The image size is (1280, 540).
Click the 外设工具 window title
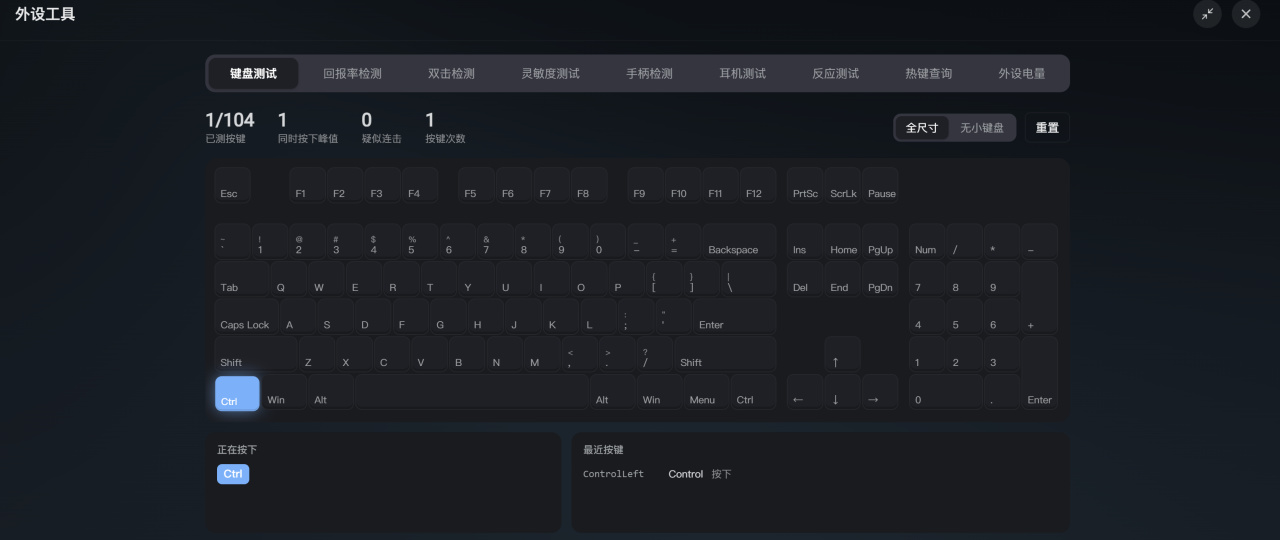(45, 14)
